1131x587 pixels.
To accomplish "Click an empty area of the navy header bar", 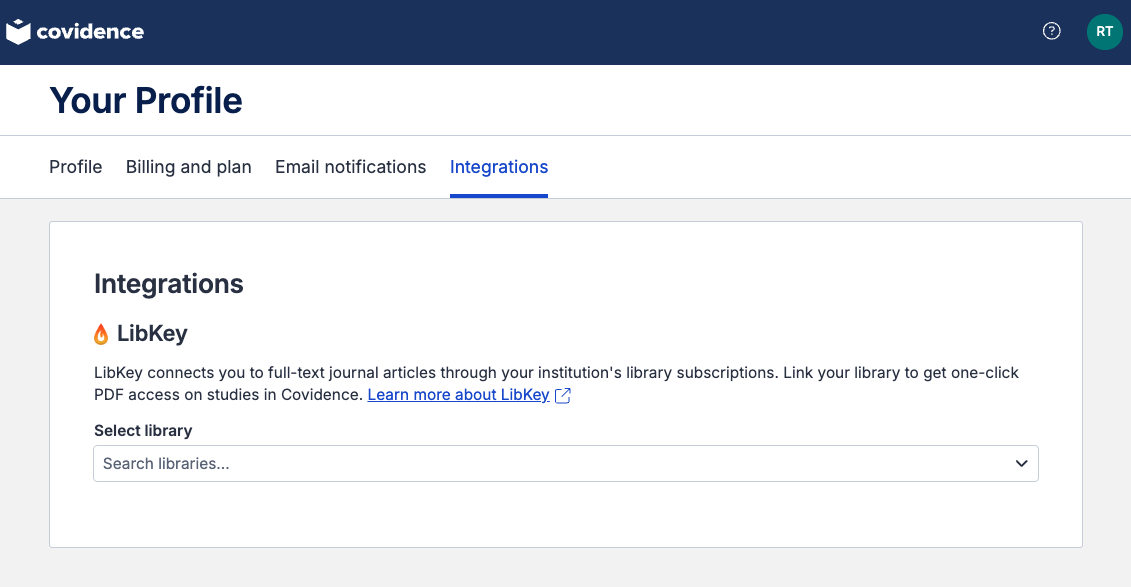I will [x=577, y=32].
